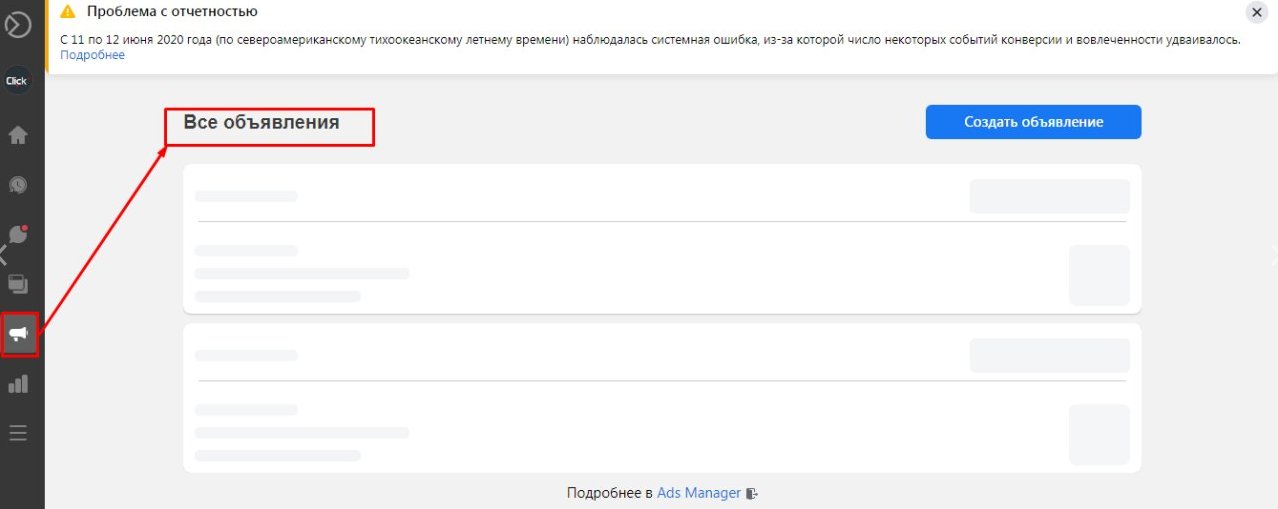
Task: Open the overlapping pages icon in sidebar
Action: (x=18, y=284)
